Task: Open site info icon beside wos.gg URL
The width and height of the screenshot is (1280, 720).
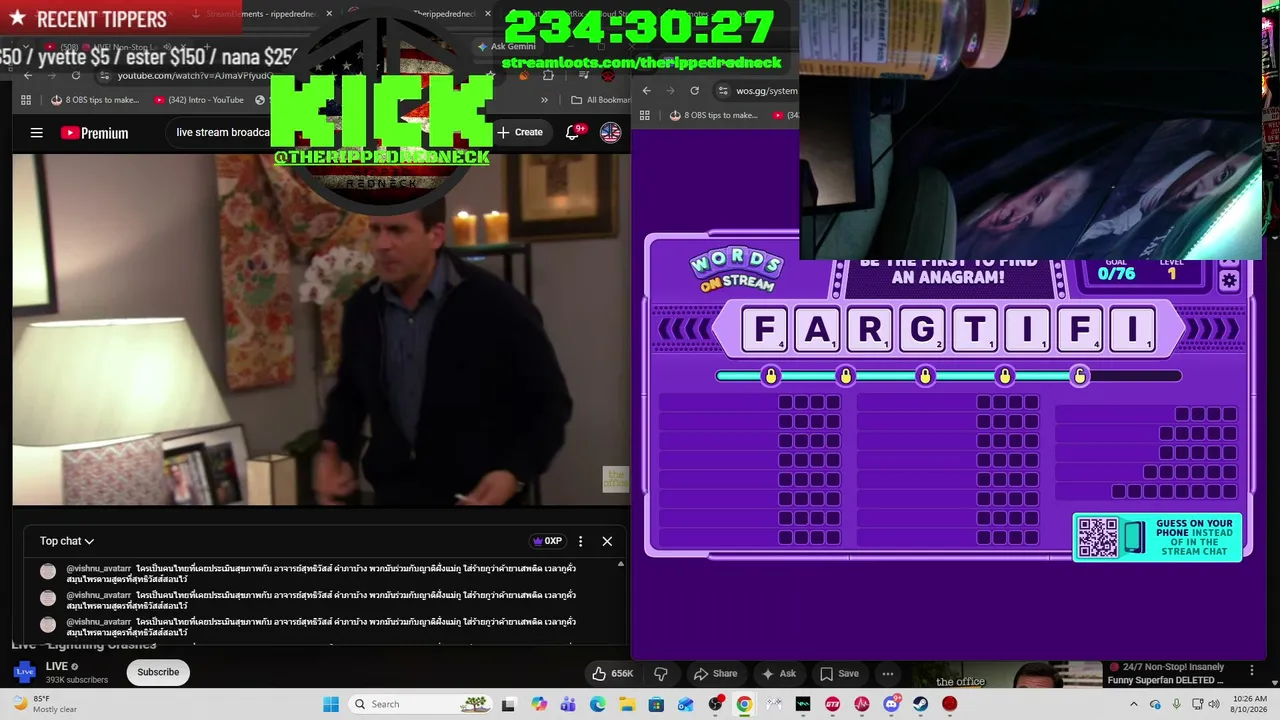Action: coord(723,90)
